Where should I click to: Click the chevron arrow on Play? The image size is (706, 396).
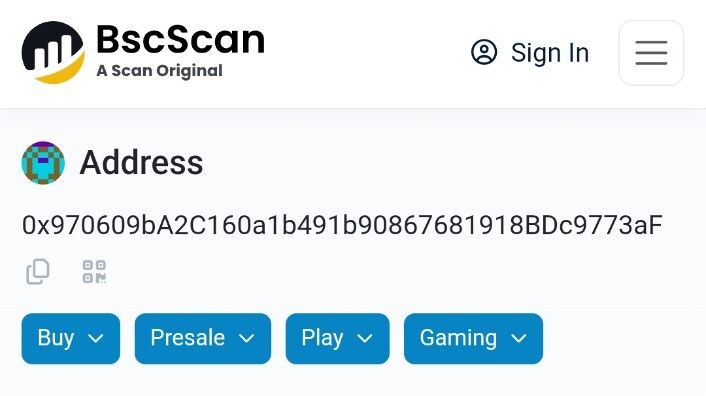pyautogui.click(x=365, y=338)
